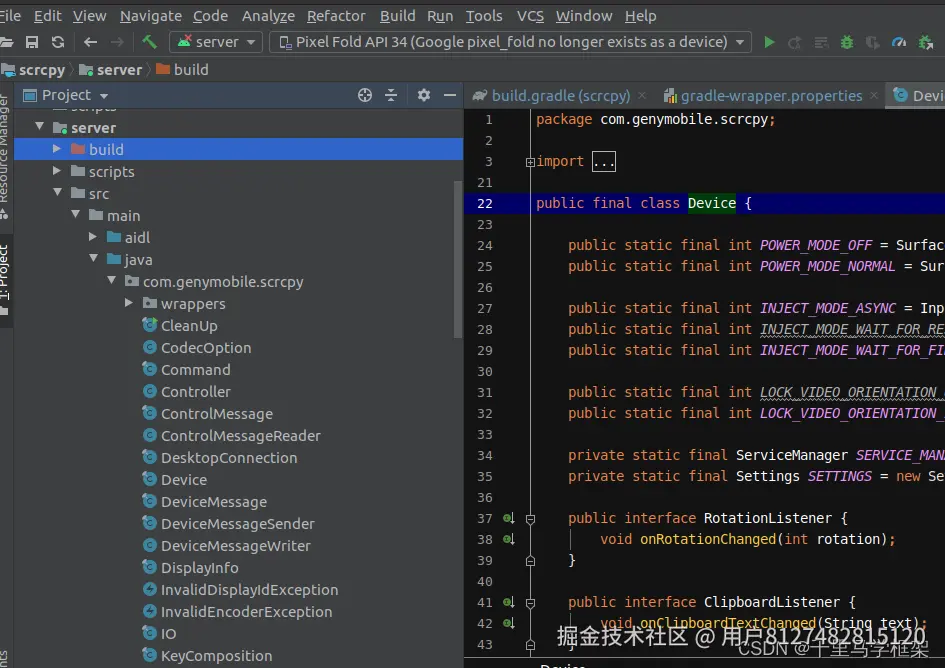The height and width of the screenshot is (668, 945).
Task: Open the Edit menu
Action: click(48, 16)
